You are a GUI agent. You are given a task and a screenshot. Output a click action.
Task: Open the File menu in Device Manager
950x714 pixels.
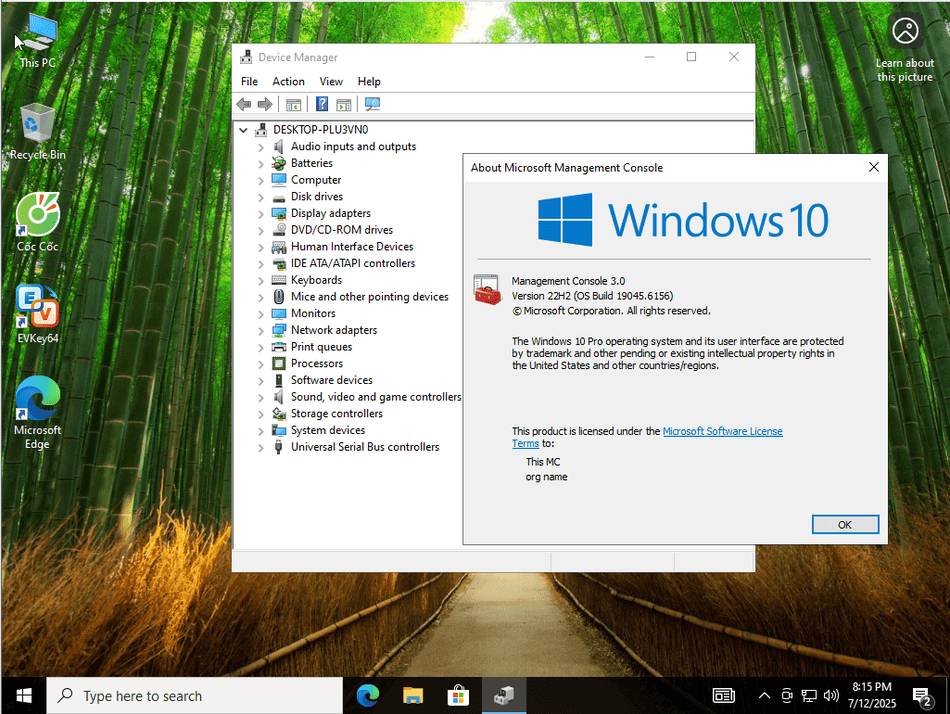coord(249,81)
